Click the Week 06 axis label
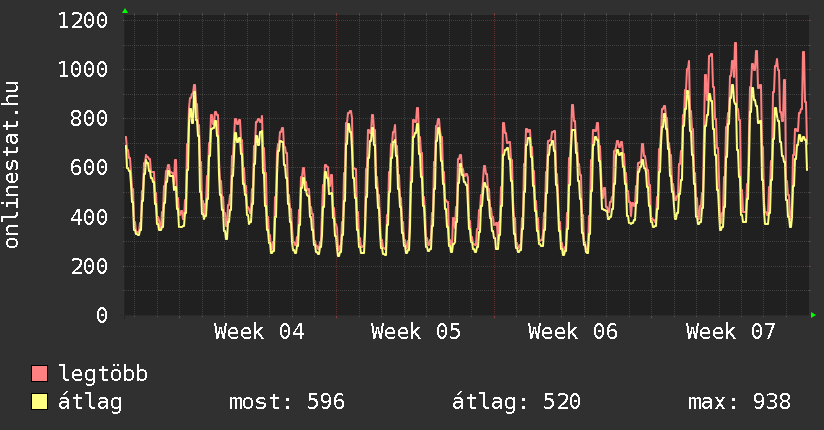The image size is (824, 430). (x=573, y=332)
